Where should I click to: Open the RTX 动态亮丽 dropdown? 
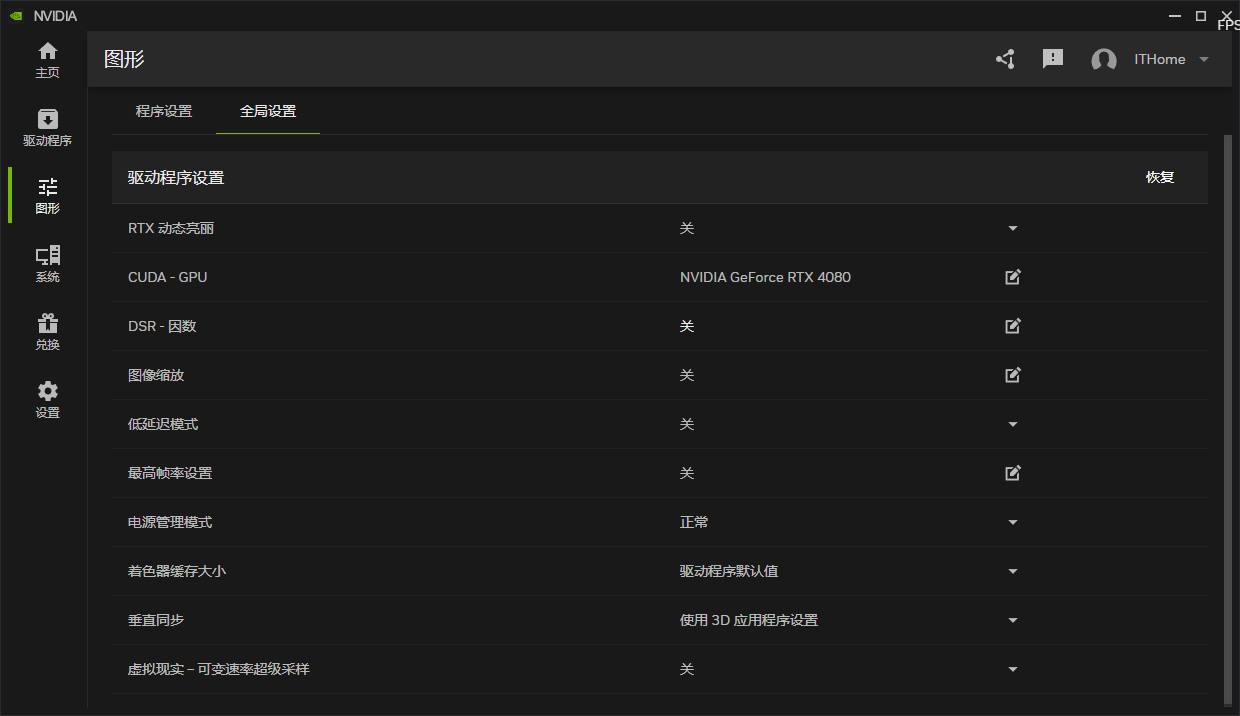click(x=1012, y=228)
